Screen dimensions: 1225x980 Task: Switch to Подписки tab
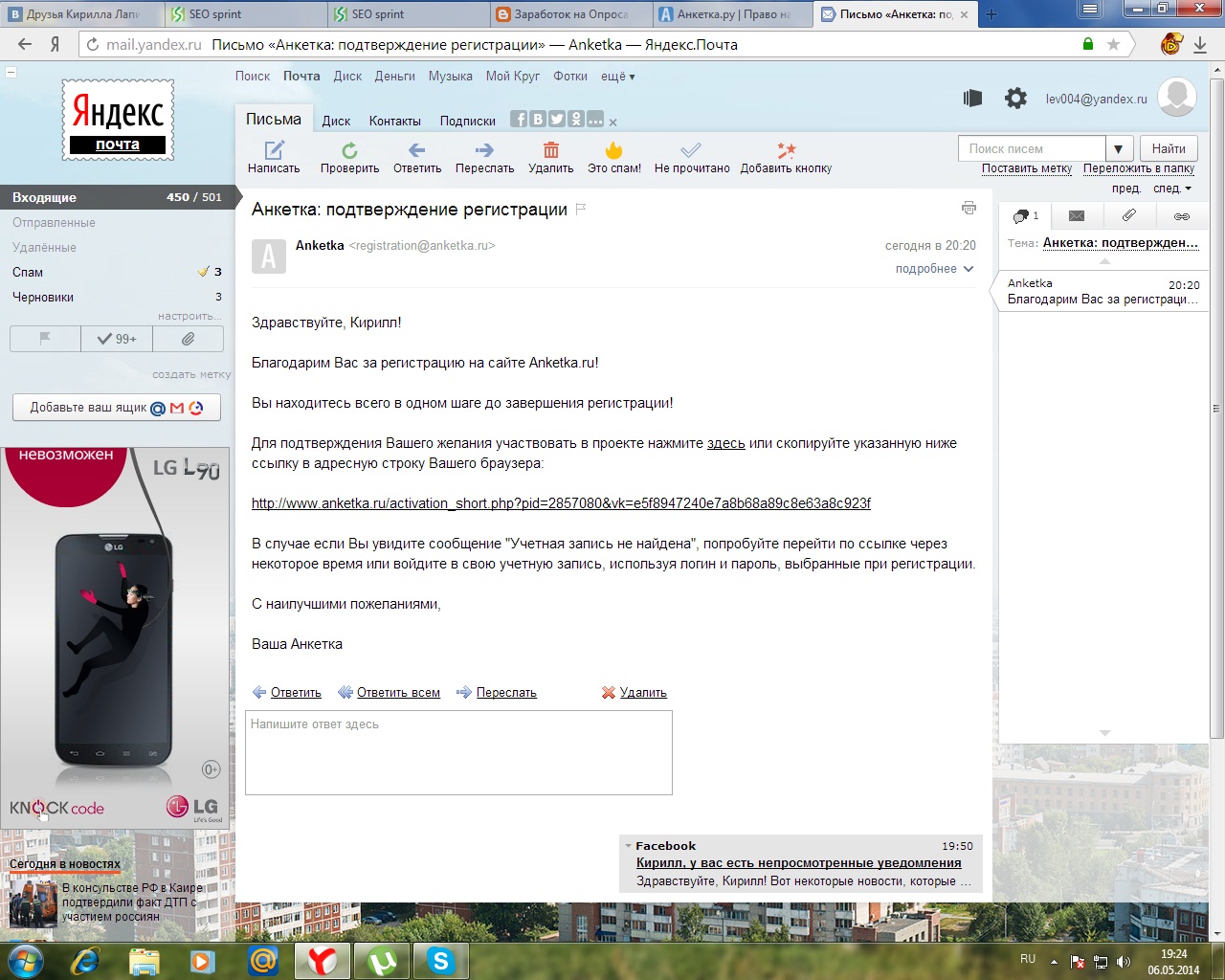coord(468,121)
